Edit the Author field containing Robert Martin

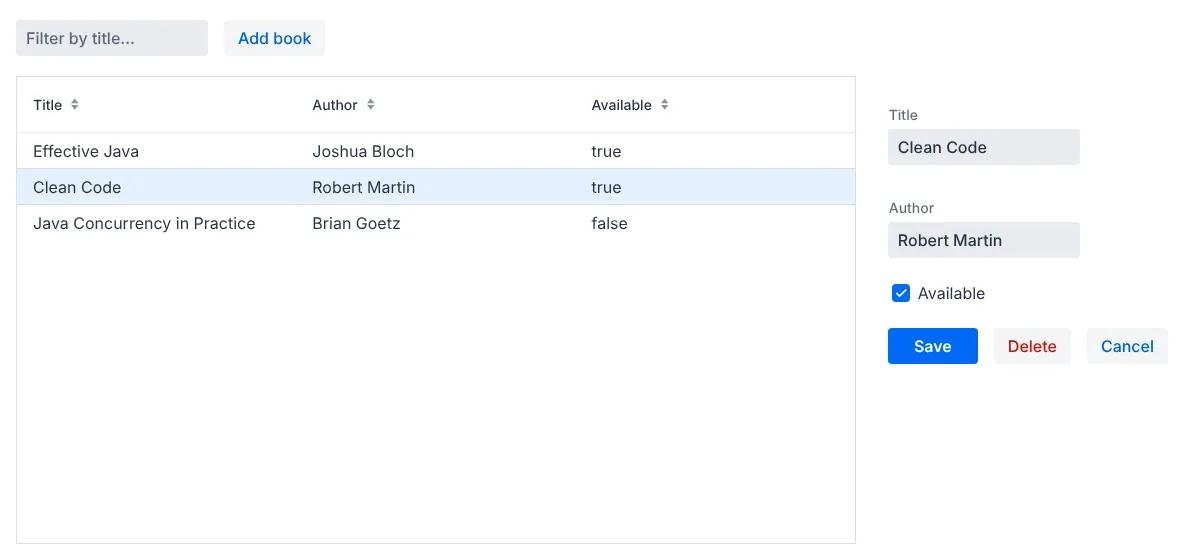point(984,240)
